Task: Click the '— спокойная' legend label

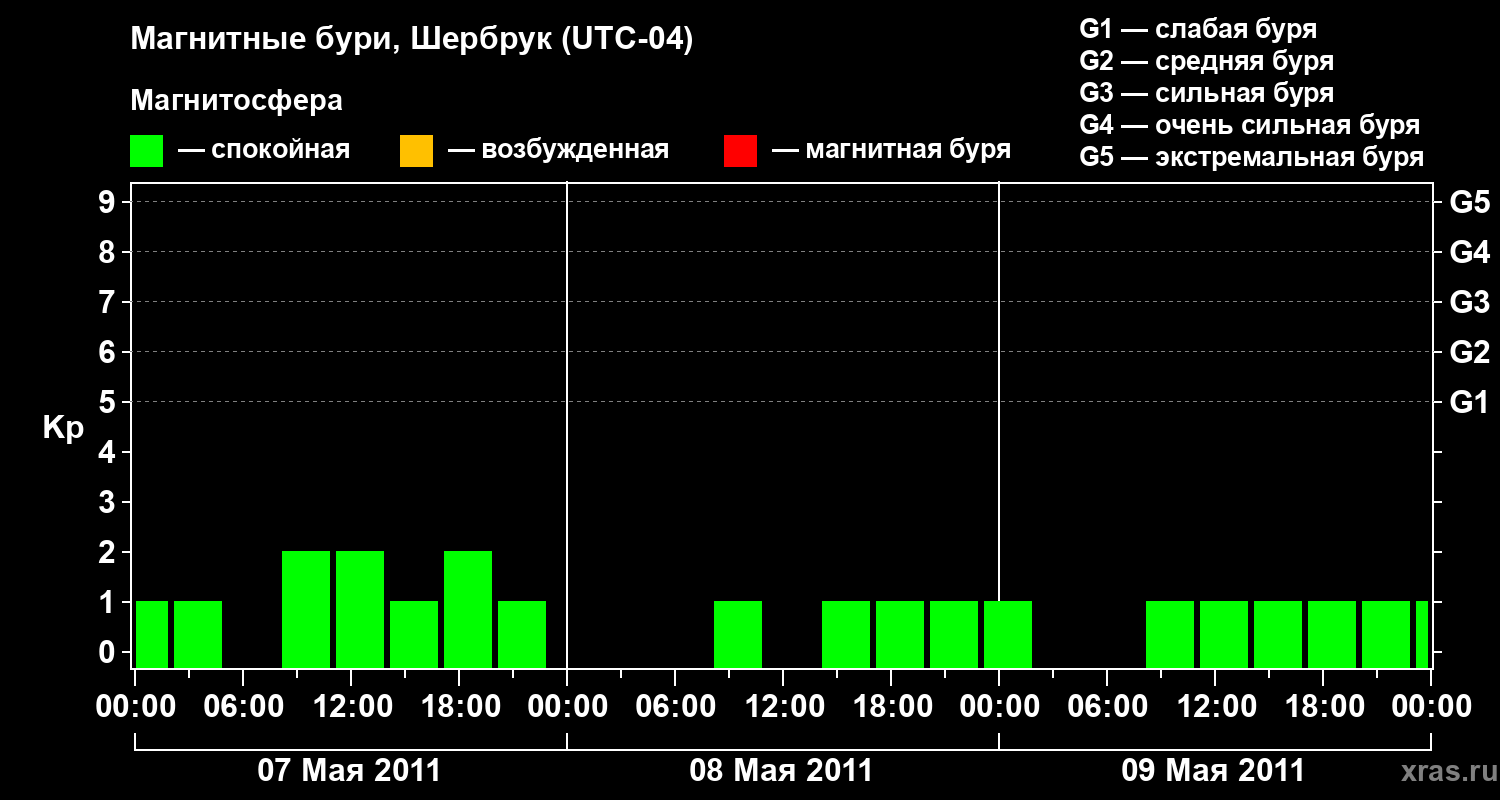Action: 264,150
